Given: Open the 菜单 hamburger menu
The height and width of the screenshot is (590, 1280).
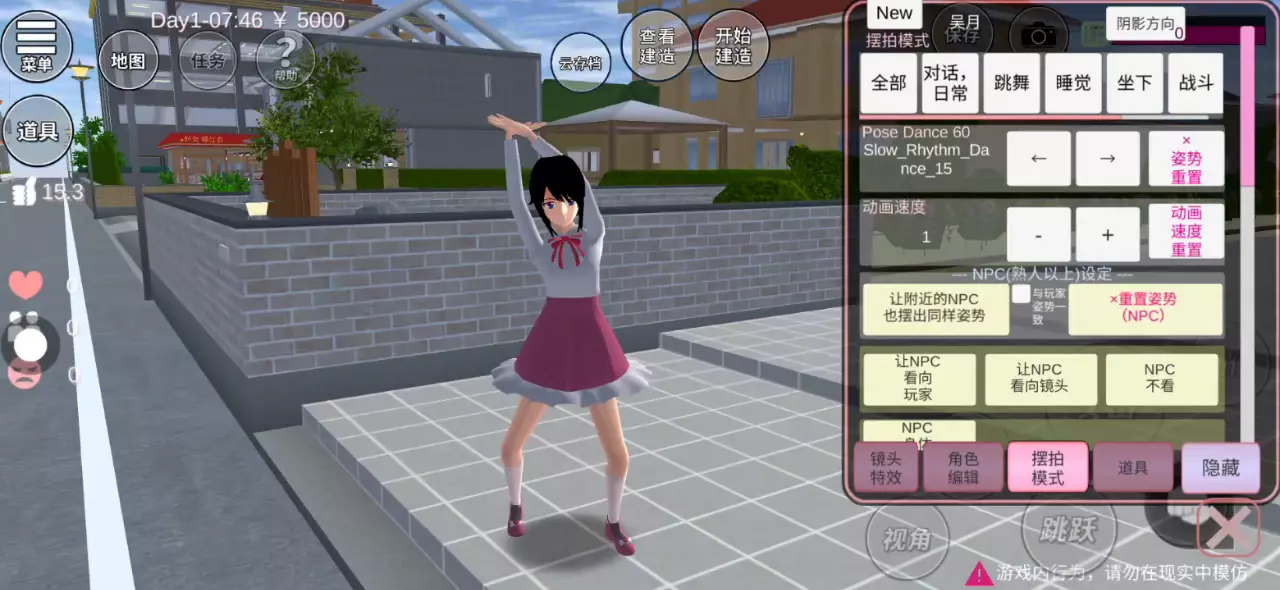Looking at the screenshot, I should [x=37, y=45].
